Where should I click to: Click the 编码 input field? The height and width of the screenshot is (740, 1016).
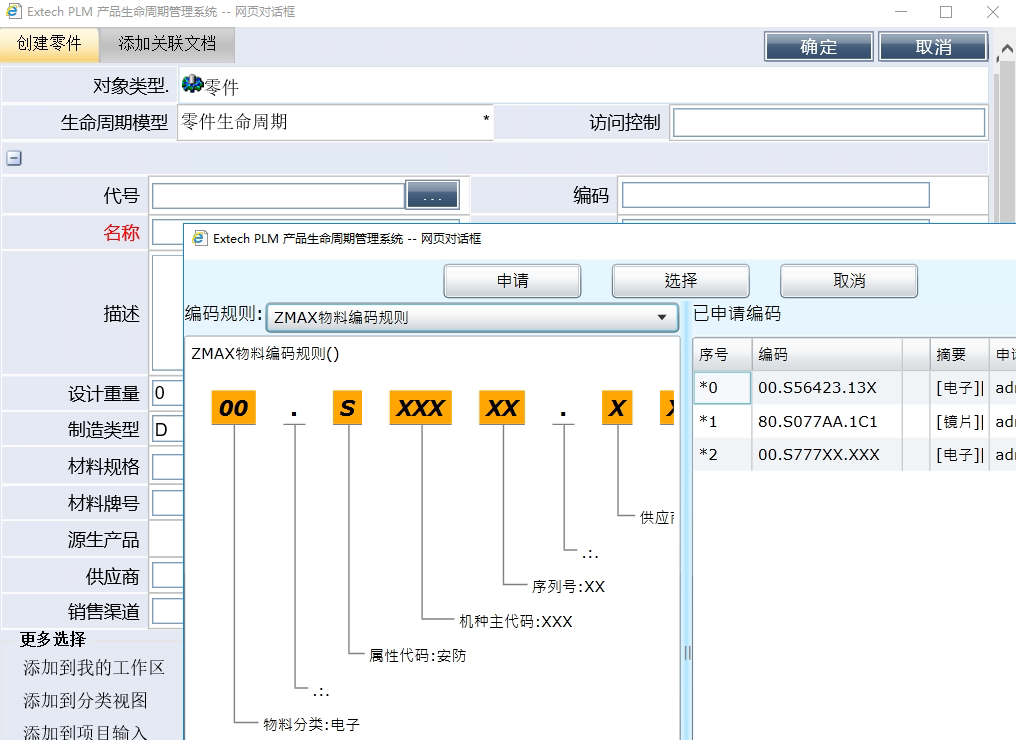pyautogui.click(x=775, y=195)
